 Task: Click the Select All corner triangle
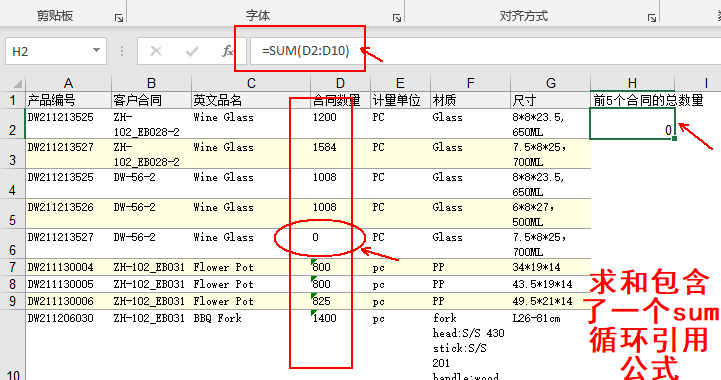coord(17,83)
